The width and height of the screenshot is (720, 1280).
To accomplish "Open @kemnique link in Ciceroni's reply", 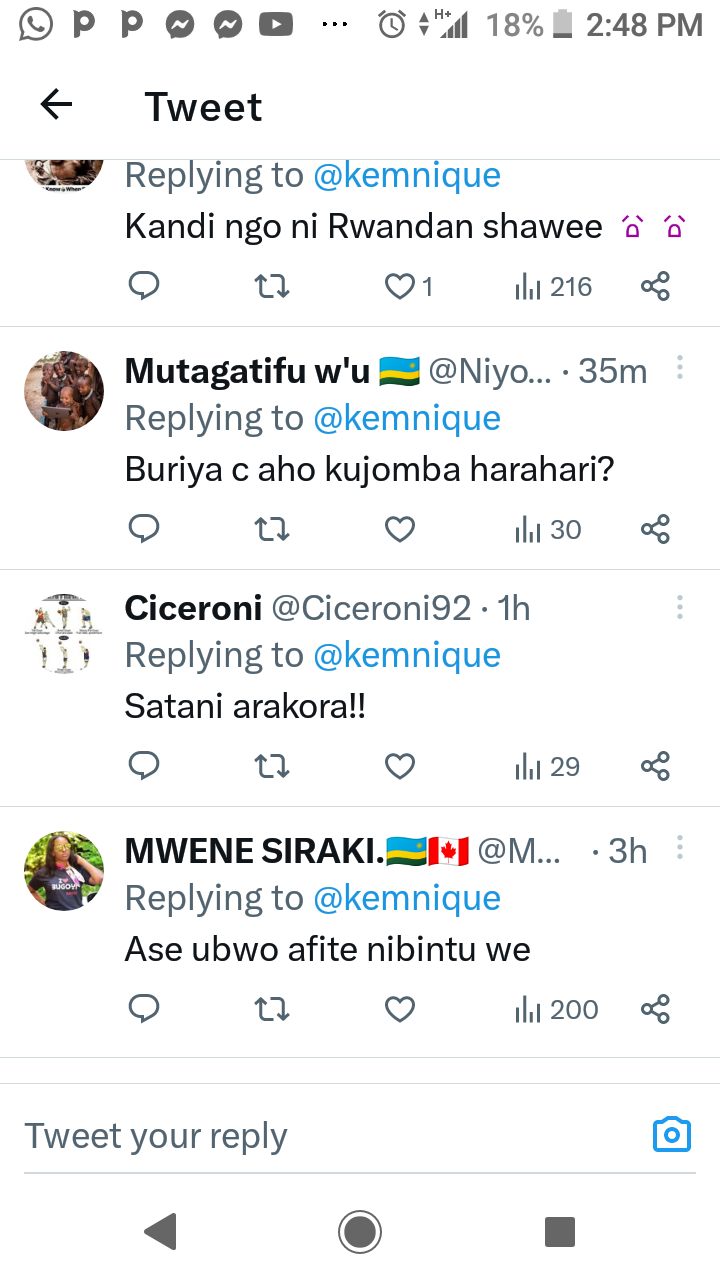I will point(407,656).
